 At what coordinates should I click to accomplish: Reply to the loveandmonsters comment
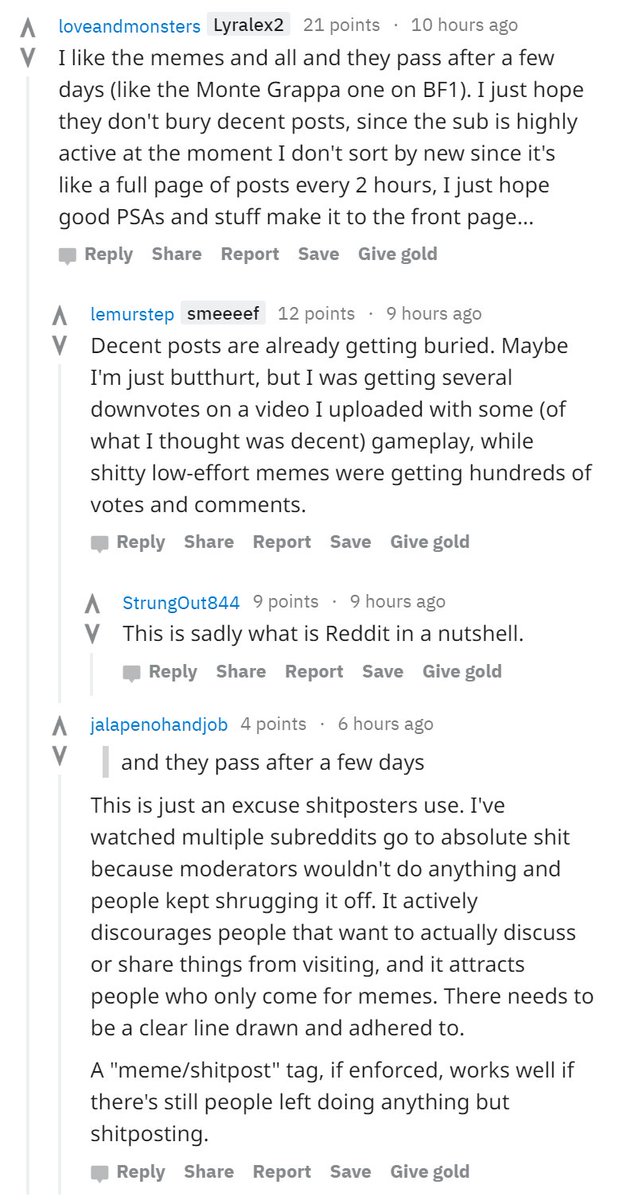coord(97,254)
